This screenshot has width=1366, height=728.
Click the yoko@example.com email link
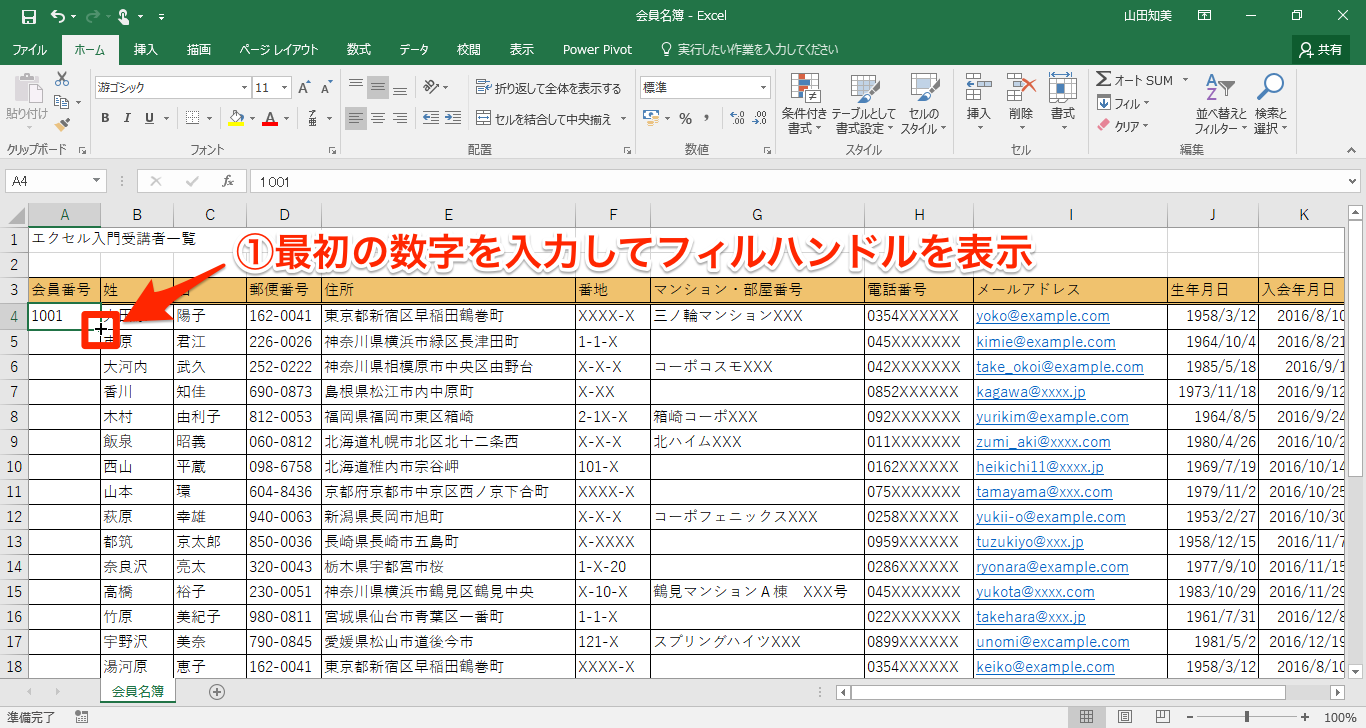click(x=1043, y=316)
